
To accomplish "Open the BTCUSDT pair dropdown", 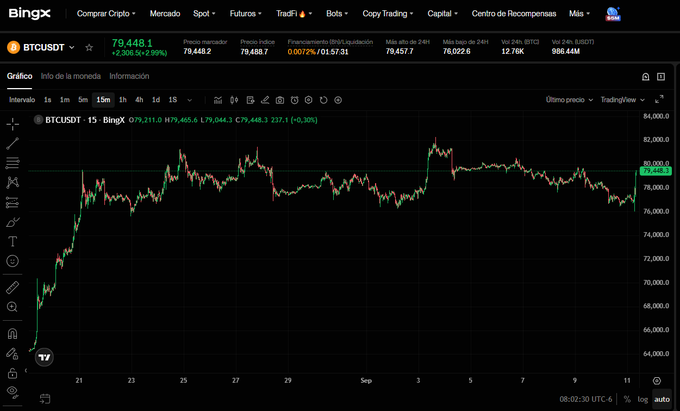I will tap(49, 47).
